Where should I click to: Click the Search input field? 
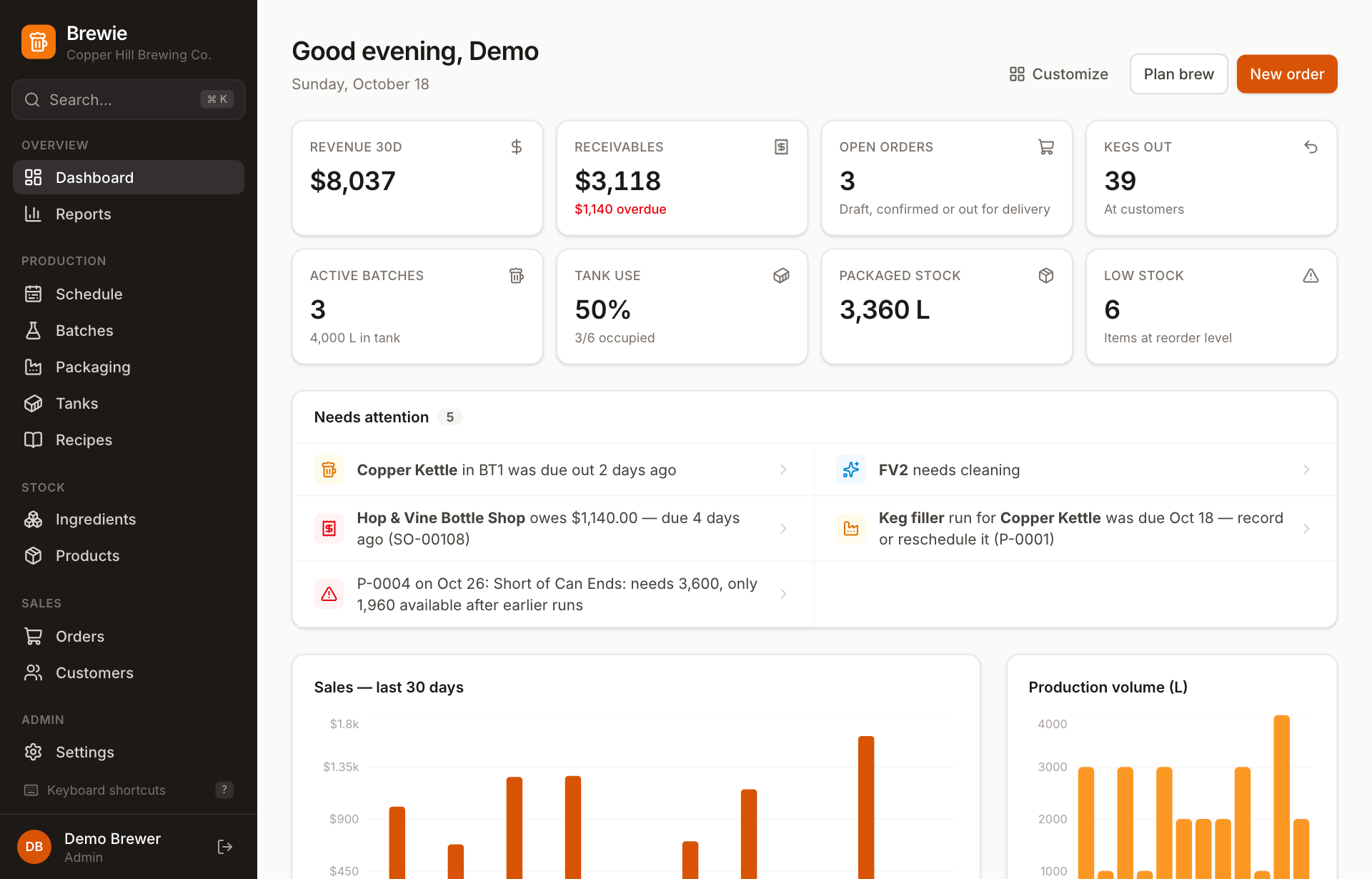129,100
